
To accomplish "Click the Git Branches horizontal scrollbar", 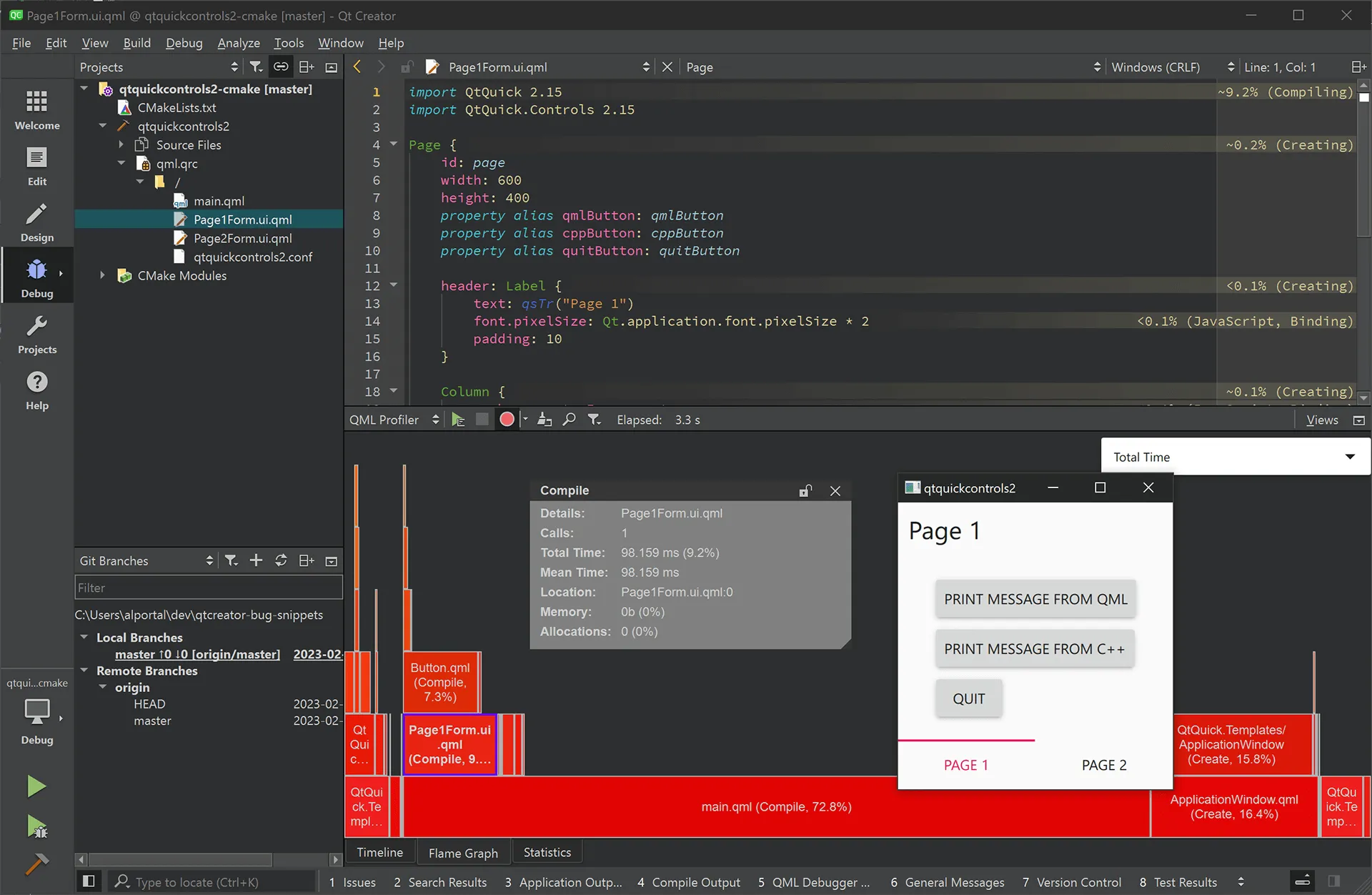I will 180,859.
